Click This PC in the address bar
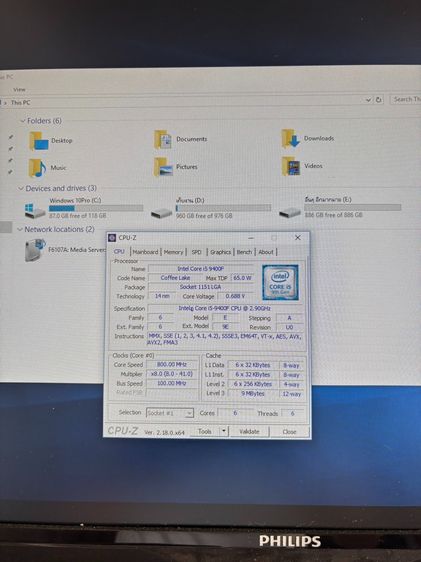The height and width of the screenshot is (562, 421). coord(20,103)
